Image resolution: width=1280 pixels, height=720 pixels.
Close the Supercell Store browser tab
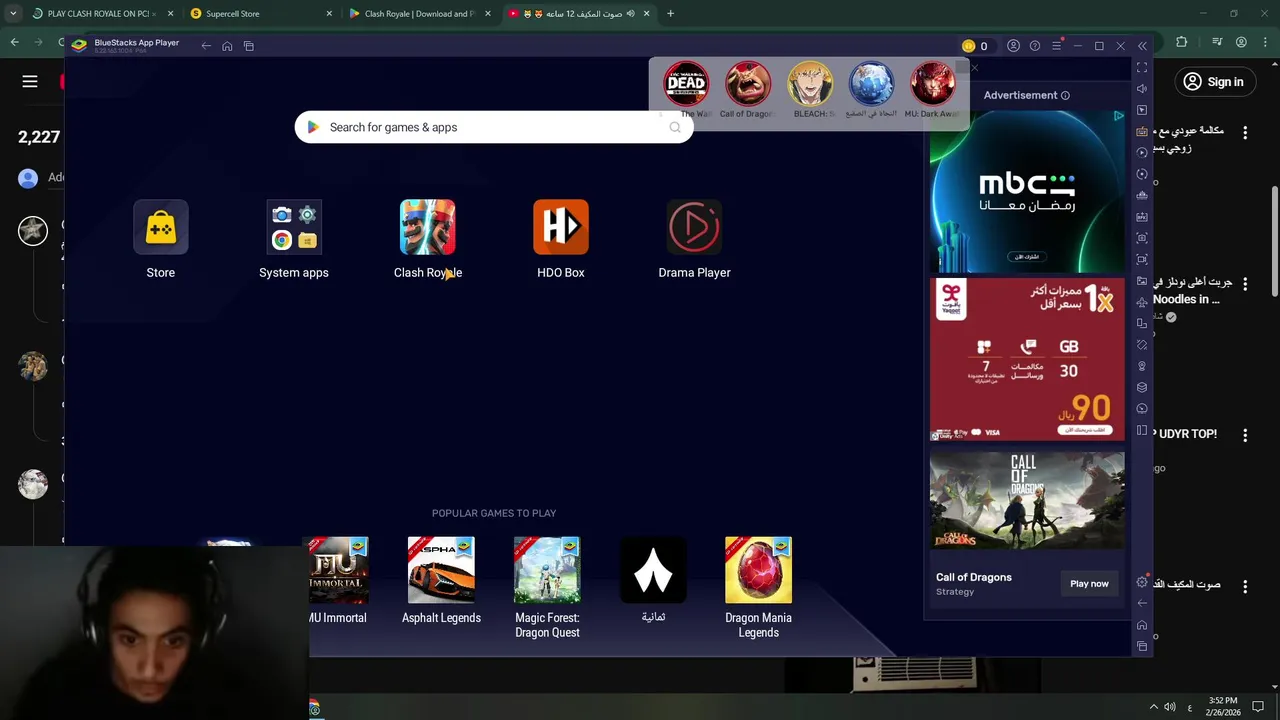330,14
